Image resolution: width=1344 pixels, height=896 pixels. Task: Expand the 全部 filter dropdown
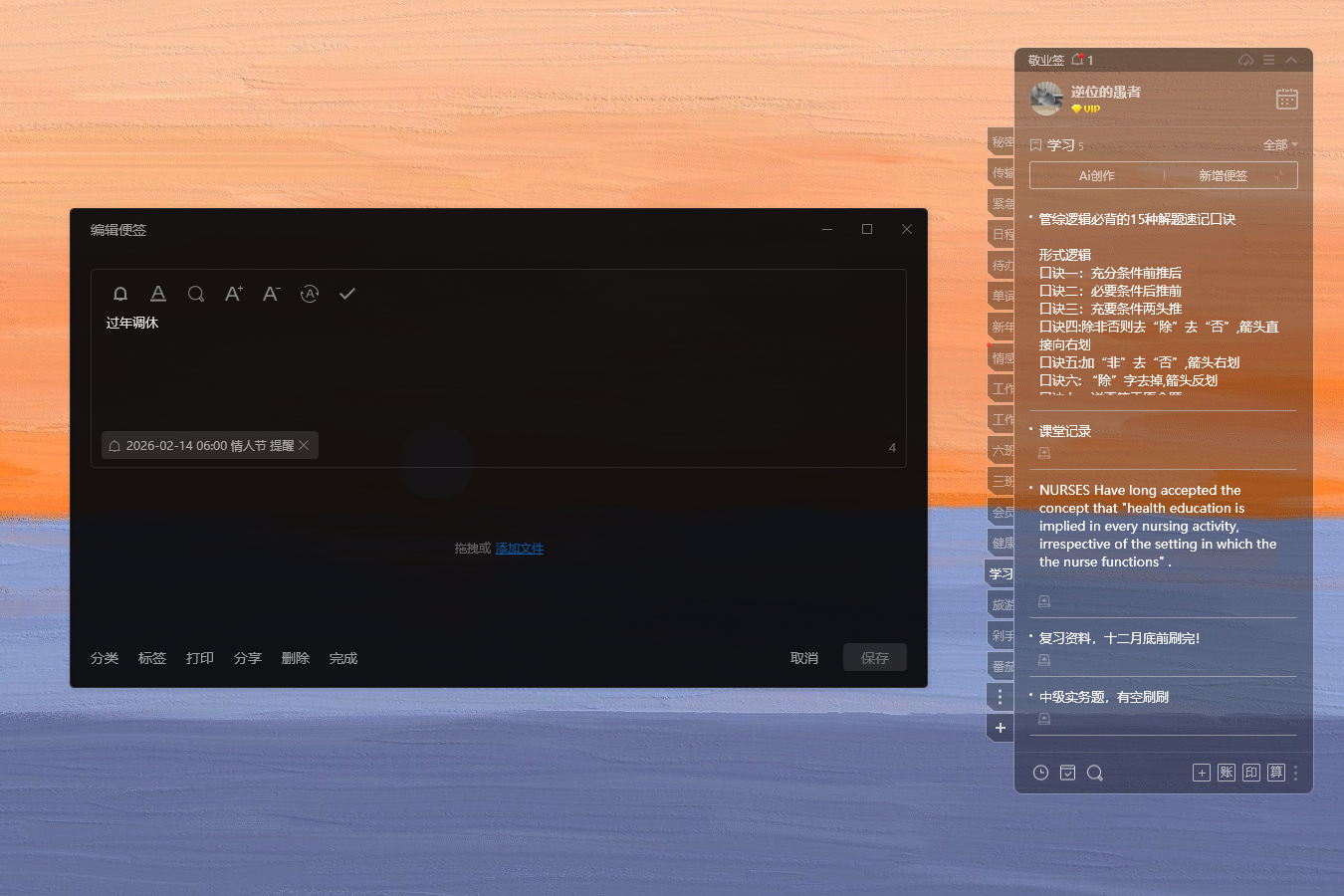pyautogui.click(x=1279, y=145)
